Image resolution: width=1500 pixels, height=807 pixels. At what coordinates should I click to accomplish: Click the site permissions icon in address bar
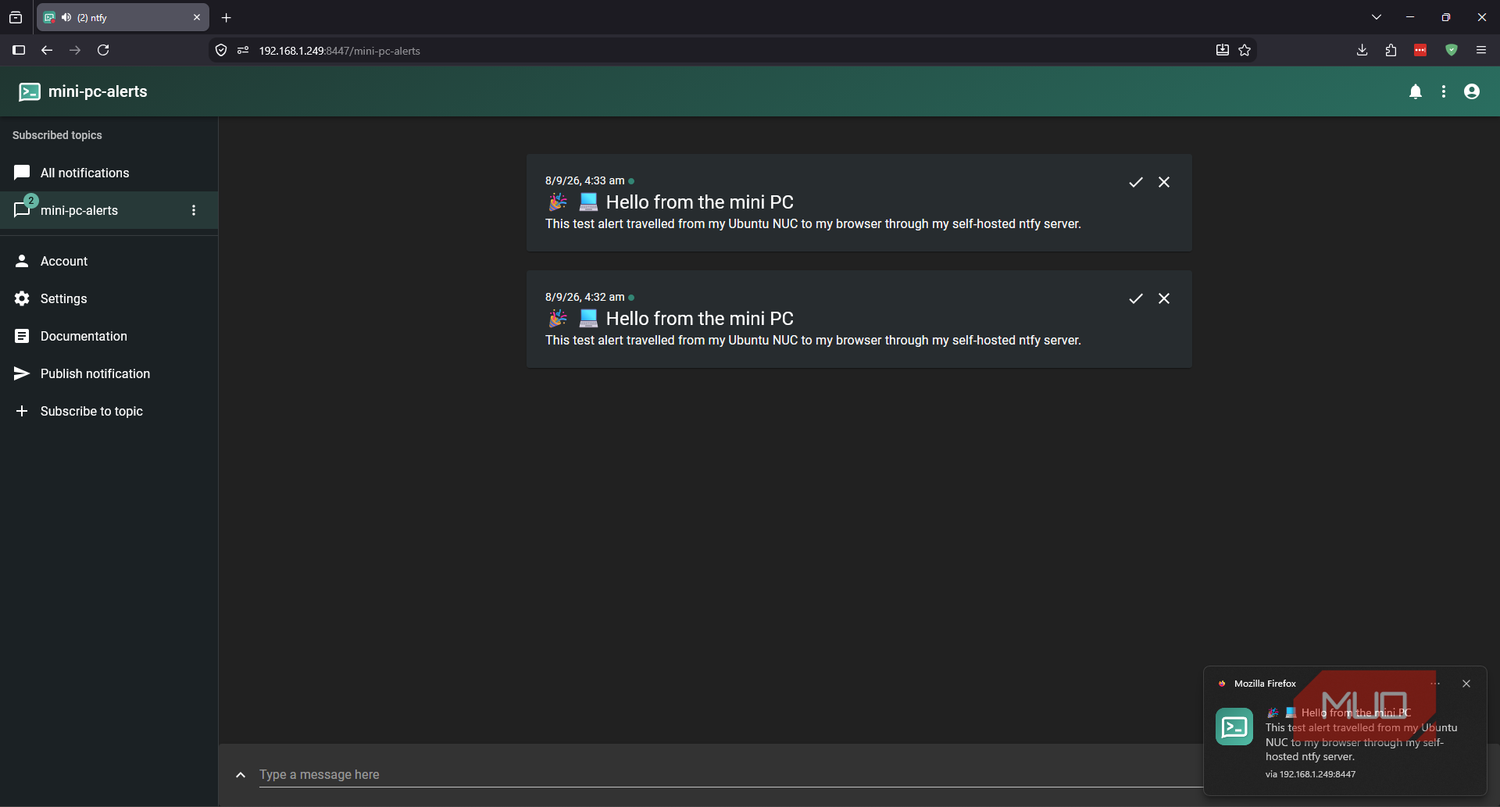[x=242, y=50]
